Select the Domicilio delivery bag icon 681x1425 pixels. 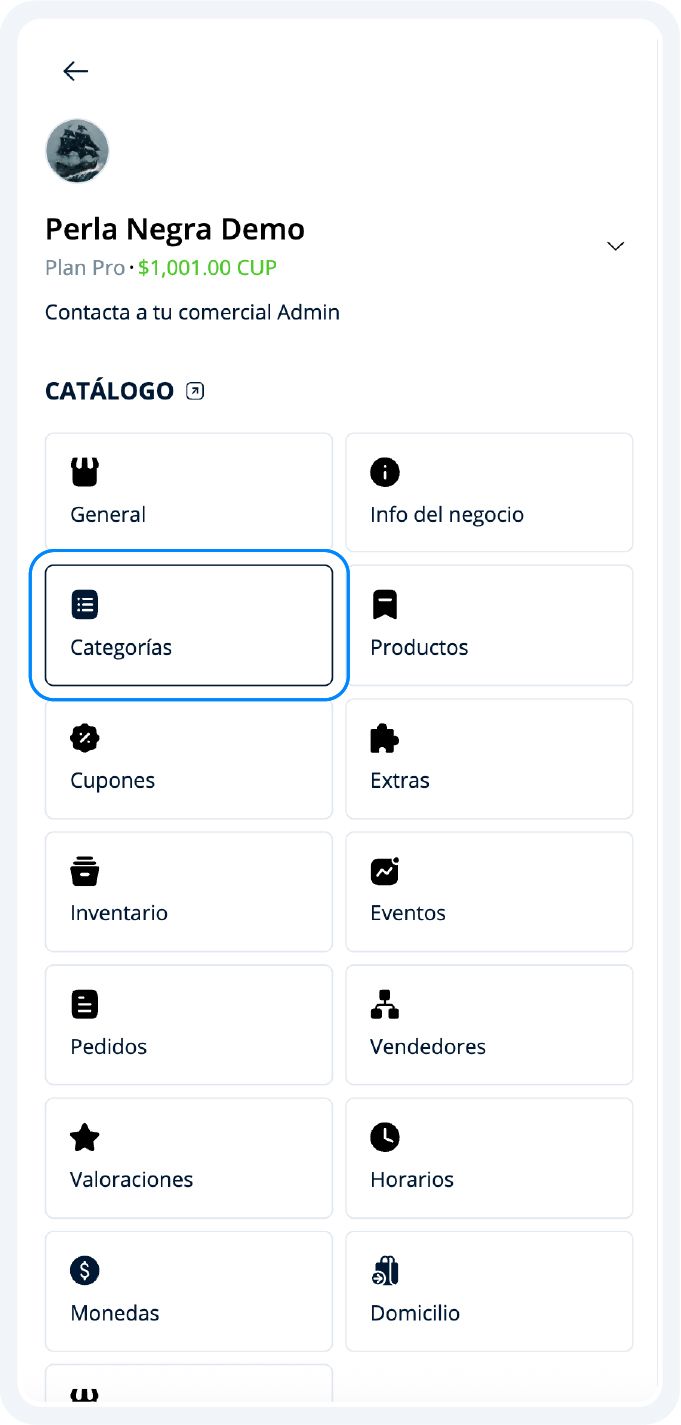[x=385, y=1270]
